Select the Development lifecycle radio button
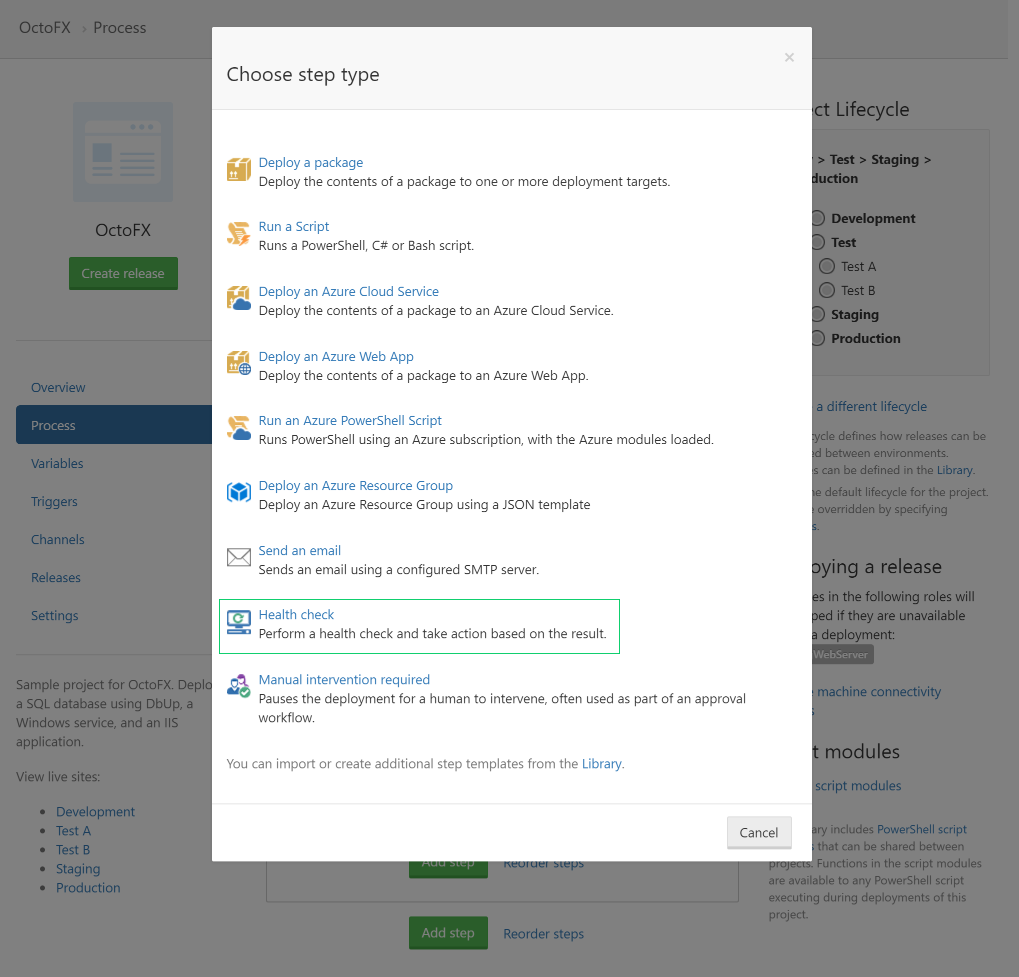The width and height of the screenshot is (1019, 977). tap(817, 218)
